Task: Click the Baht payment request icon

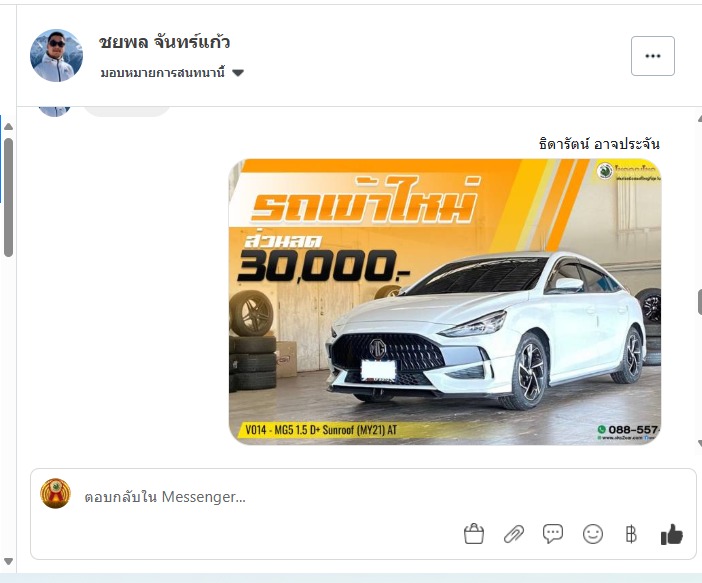Action: click(631, 534)
